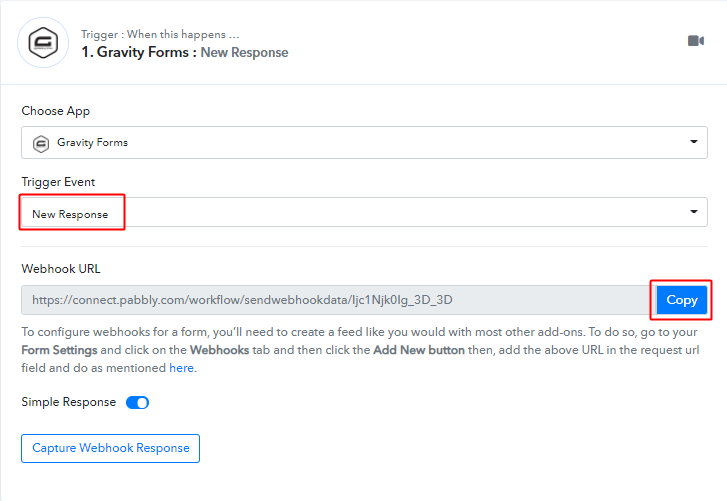
Task: Click the Choose App label
Action: (56, 111)
